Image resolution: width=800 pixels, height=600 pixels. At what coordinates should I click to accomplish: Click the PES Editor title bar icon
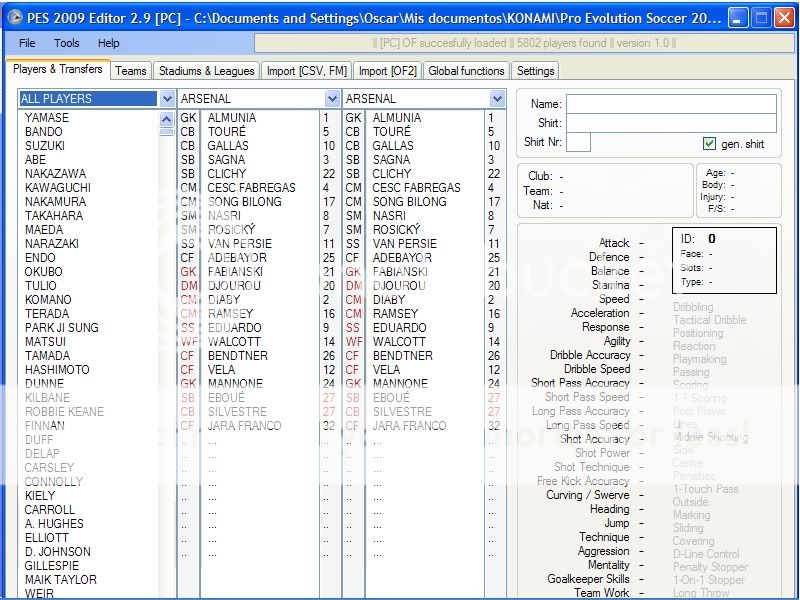[x=15, y=18]
